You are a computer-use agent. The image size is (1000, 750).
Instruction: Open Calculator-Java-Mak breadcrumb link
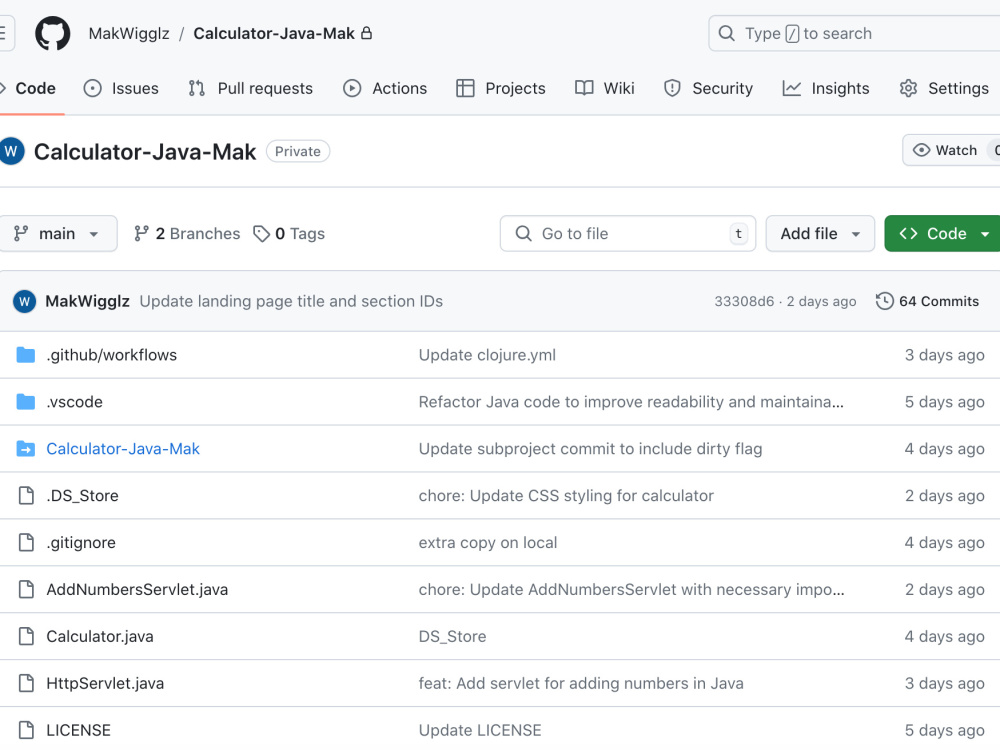274,33
